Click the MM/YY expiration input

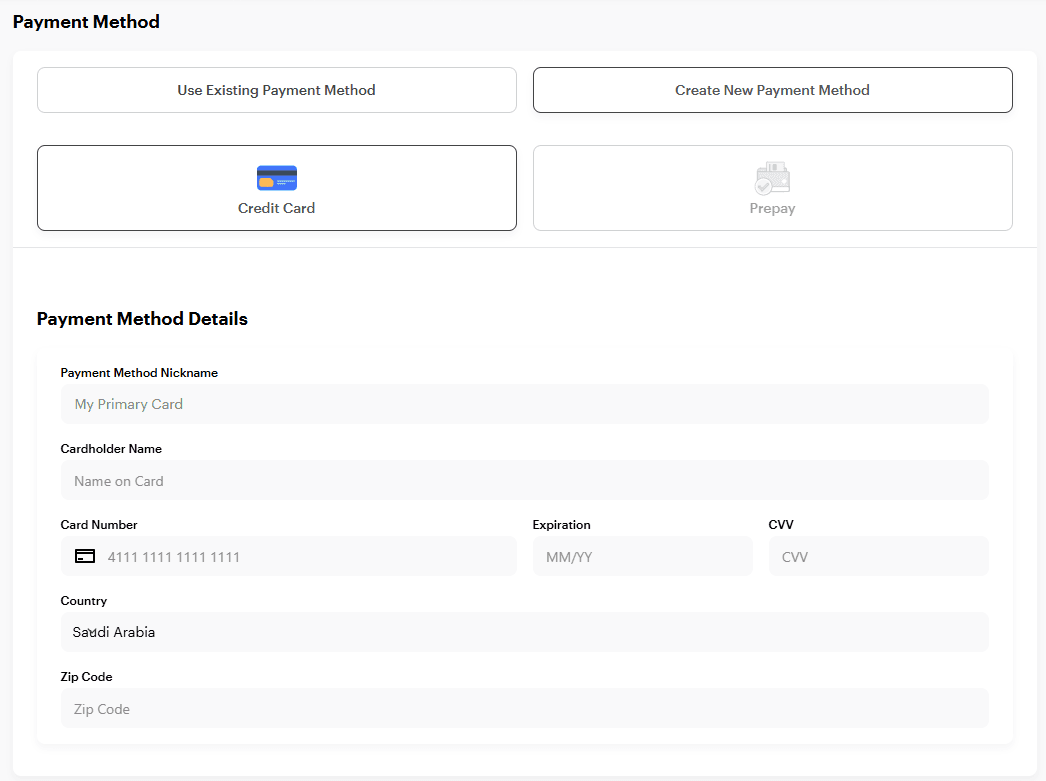[x=642, y=556]
